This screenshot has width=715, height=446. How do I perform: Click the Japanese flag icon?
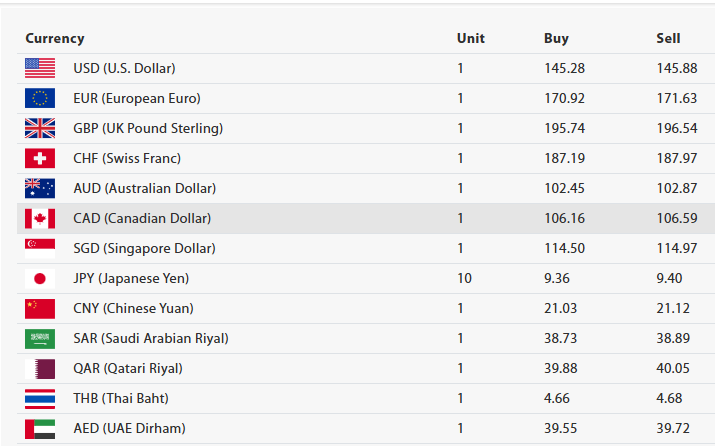[x=40, y=278]
